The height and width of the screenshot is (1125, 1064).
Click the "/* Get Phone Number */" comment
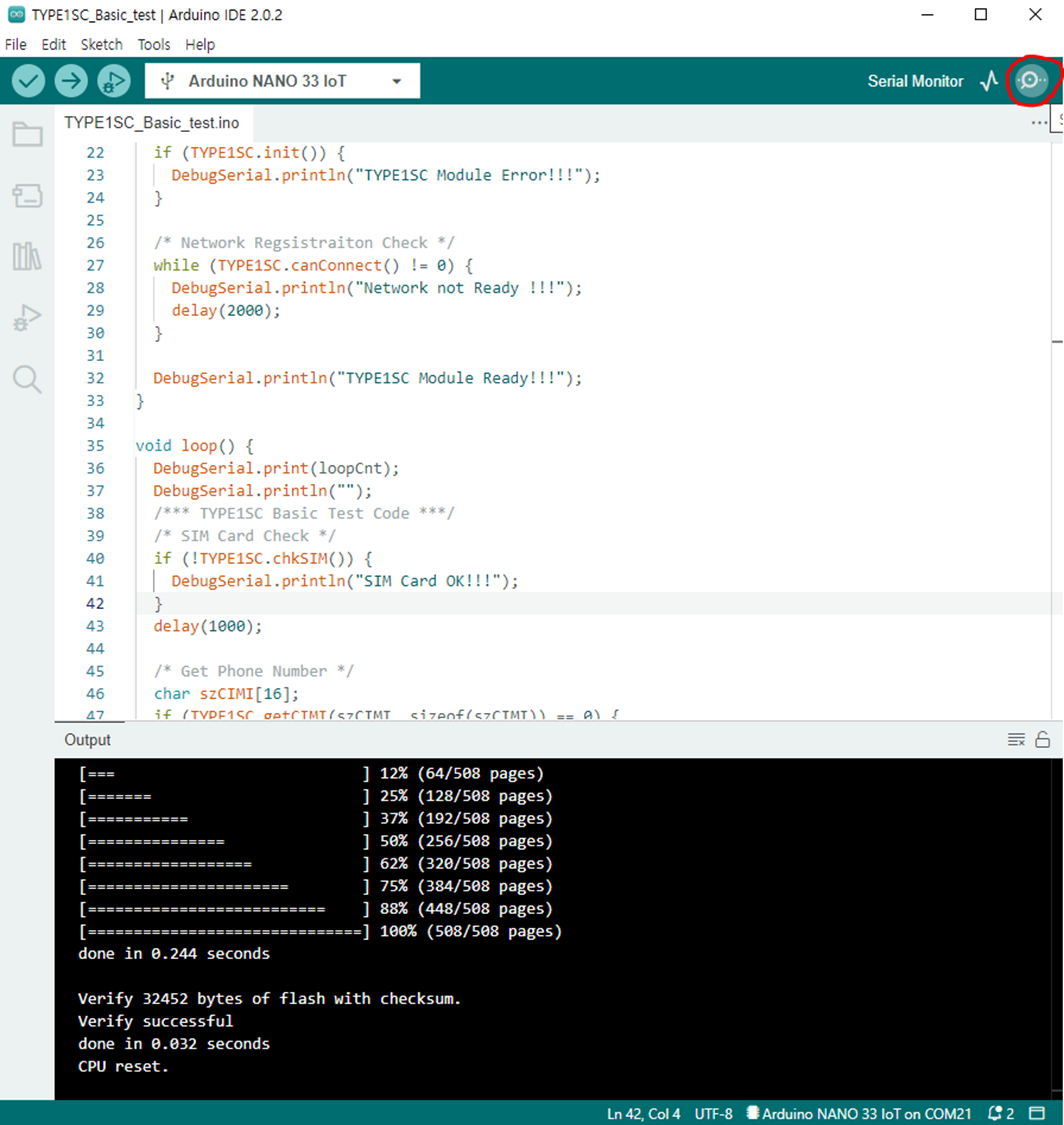pos(253,671)
